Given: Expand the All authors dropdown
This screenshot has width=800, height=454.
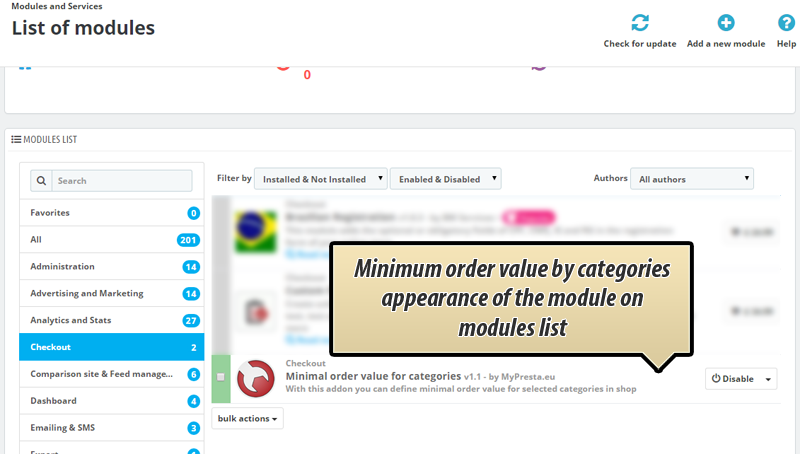Looking at the screenshot, I should tap(691, 179).
